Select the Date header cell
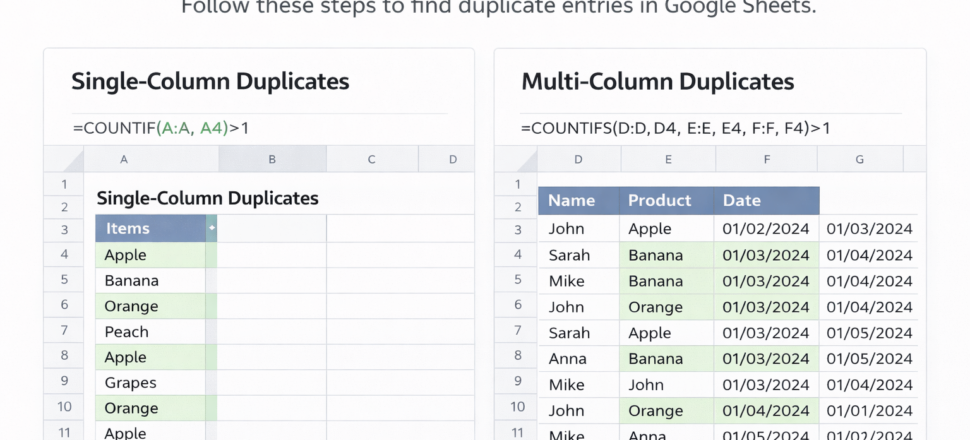This screenshot has height=440, width=970. [767, 201]
